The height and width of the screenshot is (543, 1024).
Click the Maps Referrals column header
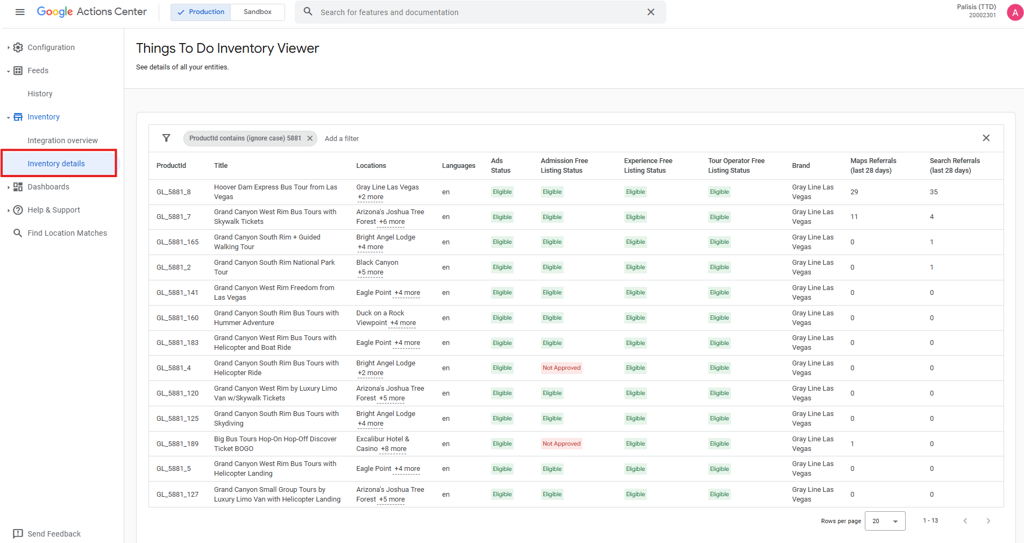click(x=873, y=165)
